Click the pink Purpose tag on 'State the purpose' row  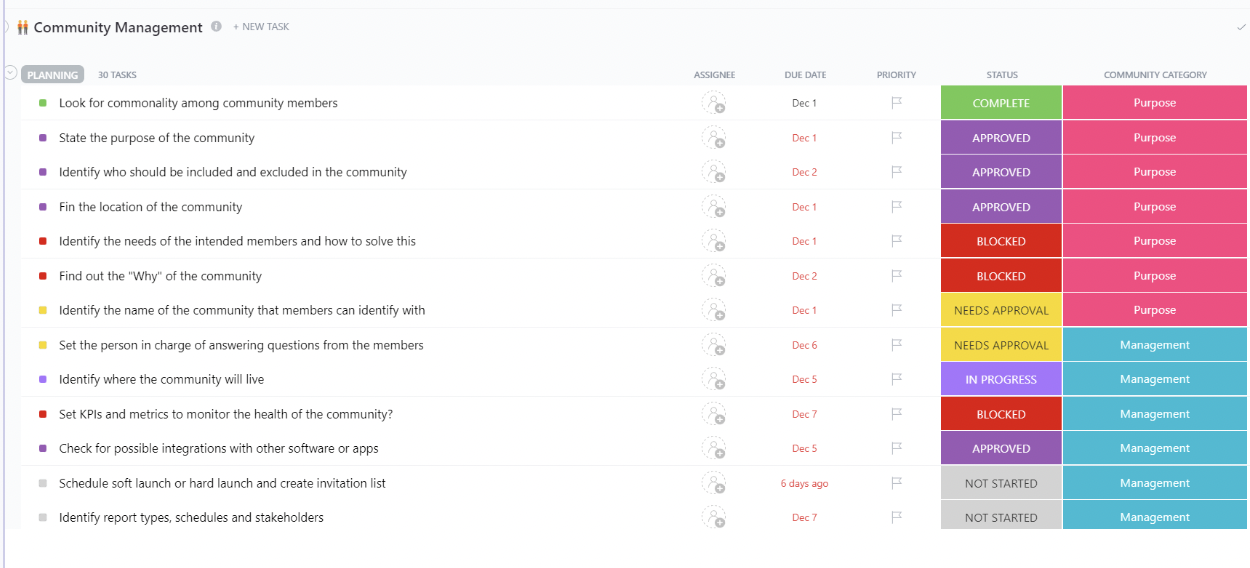point(1154,138)
